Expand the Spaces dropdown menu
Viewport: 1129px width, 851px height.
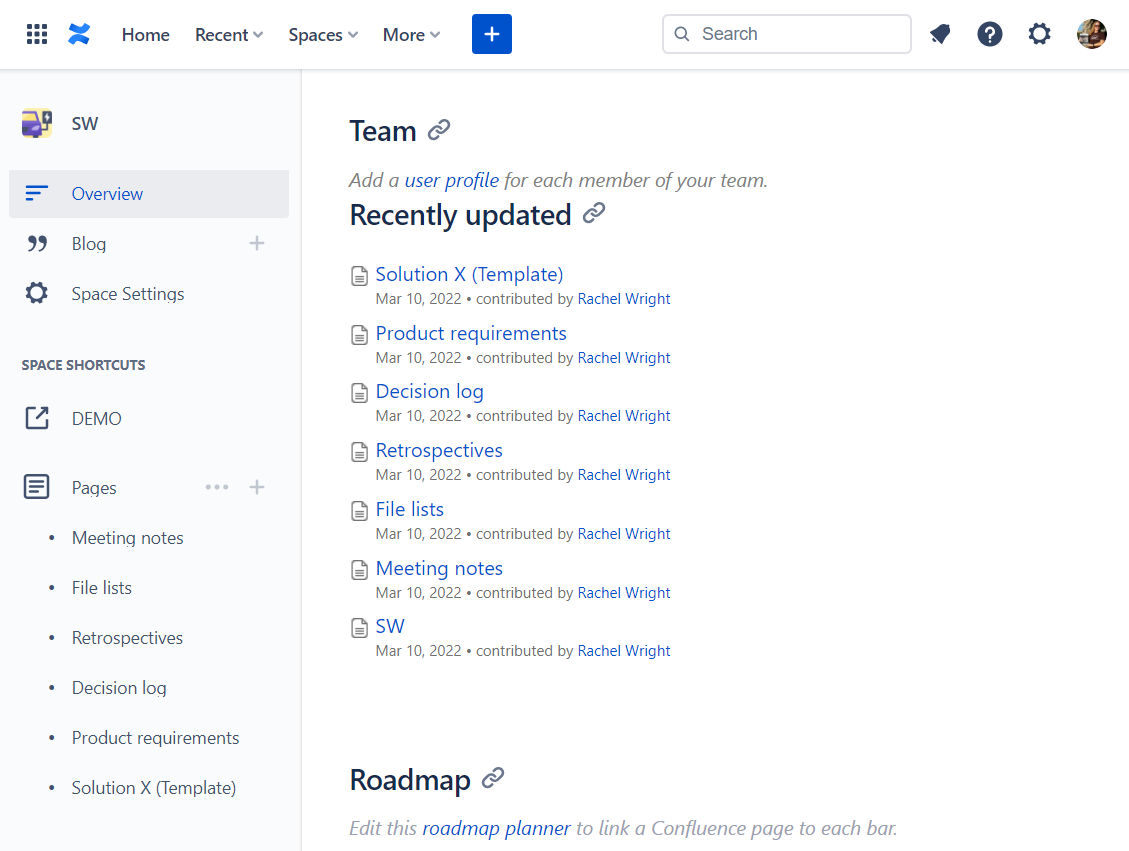pos(323,35)
